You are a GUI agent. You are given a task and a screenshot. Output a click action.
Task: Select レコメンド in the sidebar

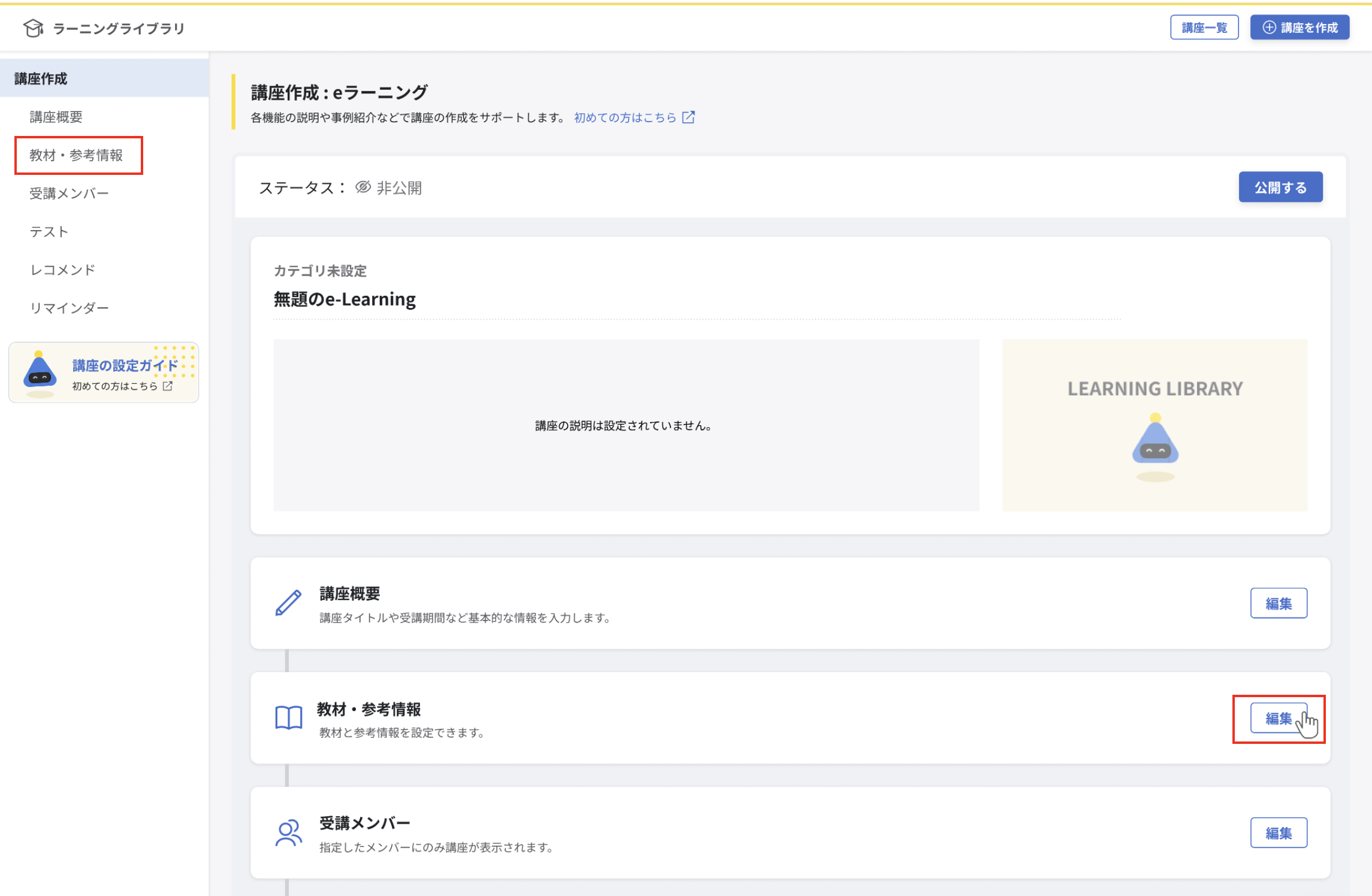point(62,270)
